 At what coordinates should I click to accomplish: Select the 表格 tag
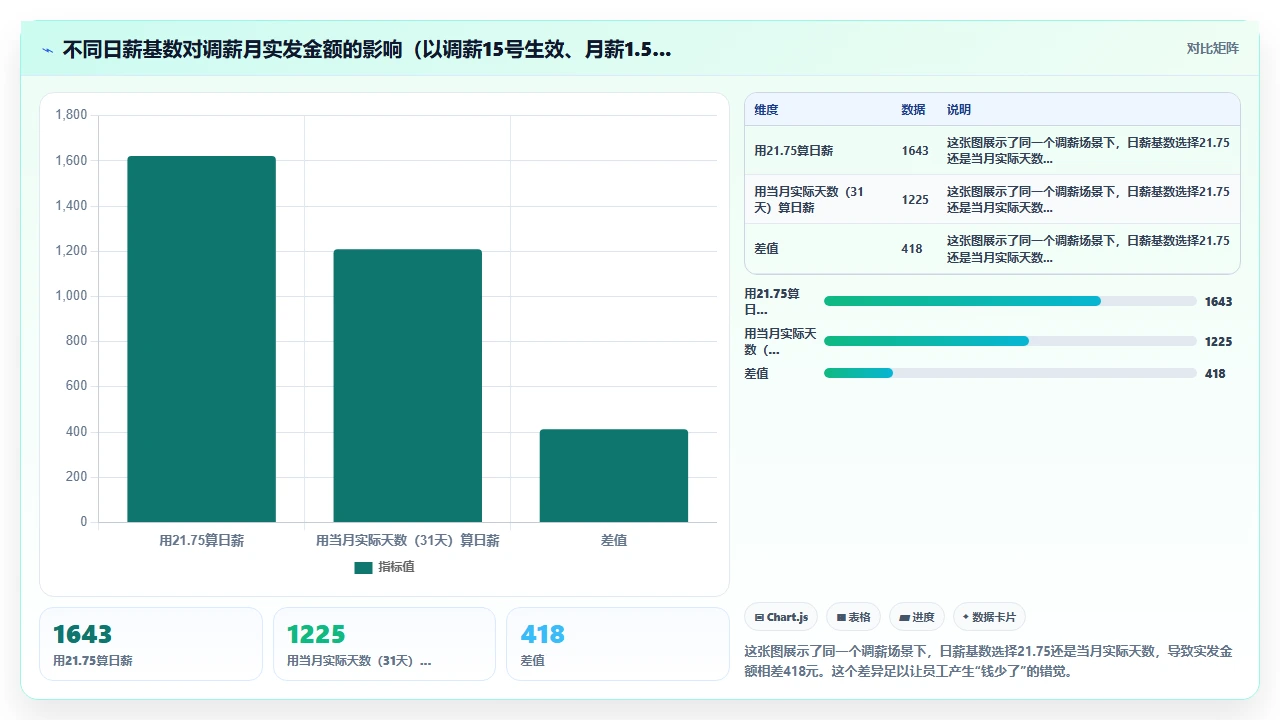tap(853, 617)
